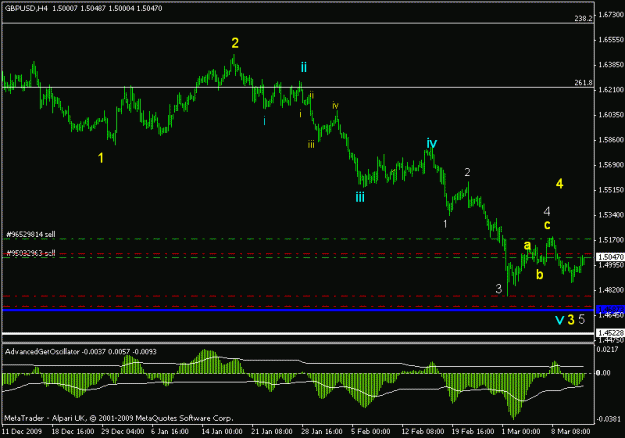Screen dimensions: 625x438
Task: Click the 19 Feb 16:00 date label
Action: coord(473,431)
